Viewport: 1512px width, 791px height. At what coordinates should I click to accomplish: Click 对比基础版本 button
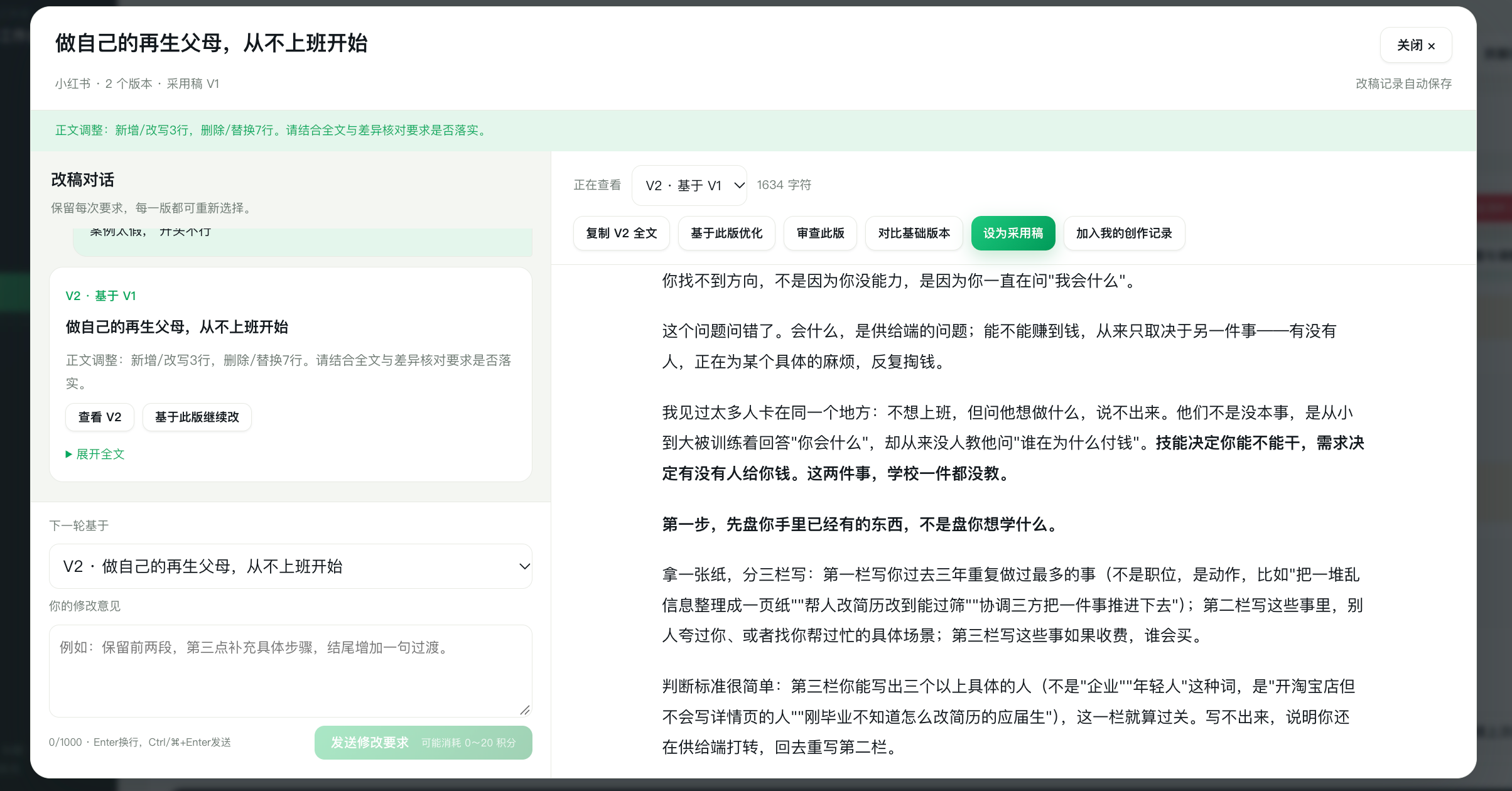click(914, 234)
